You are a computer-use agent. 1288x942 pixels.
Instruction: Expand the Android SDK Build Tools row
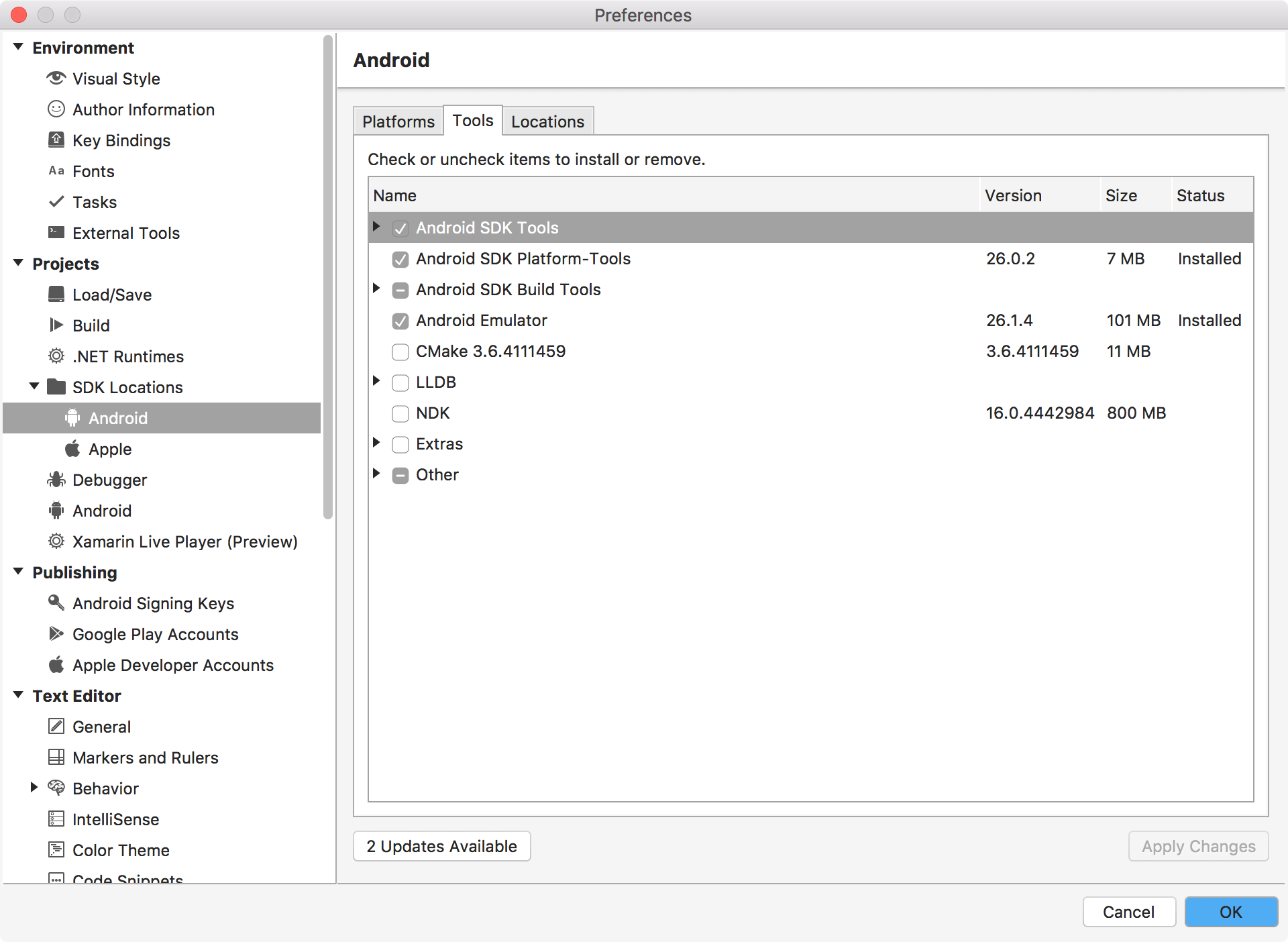tap(376, 289)
